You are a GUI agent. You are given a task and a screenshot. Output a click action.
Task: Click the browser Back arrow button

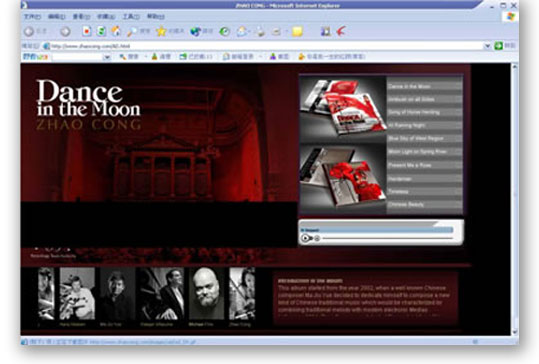coord(29,32)
